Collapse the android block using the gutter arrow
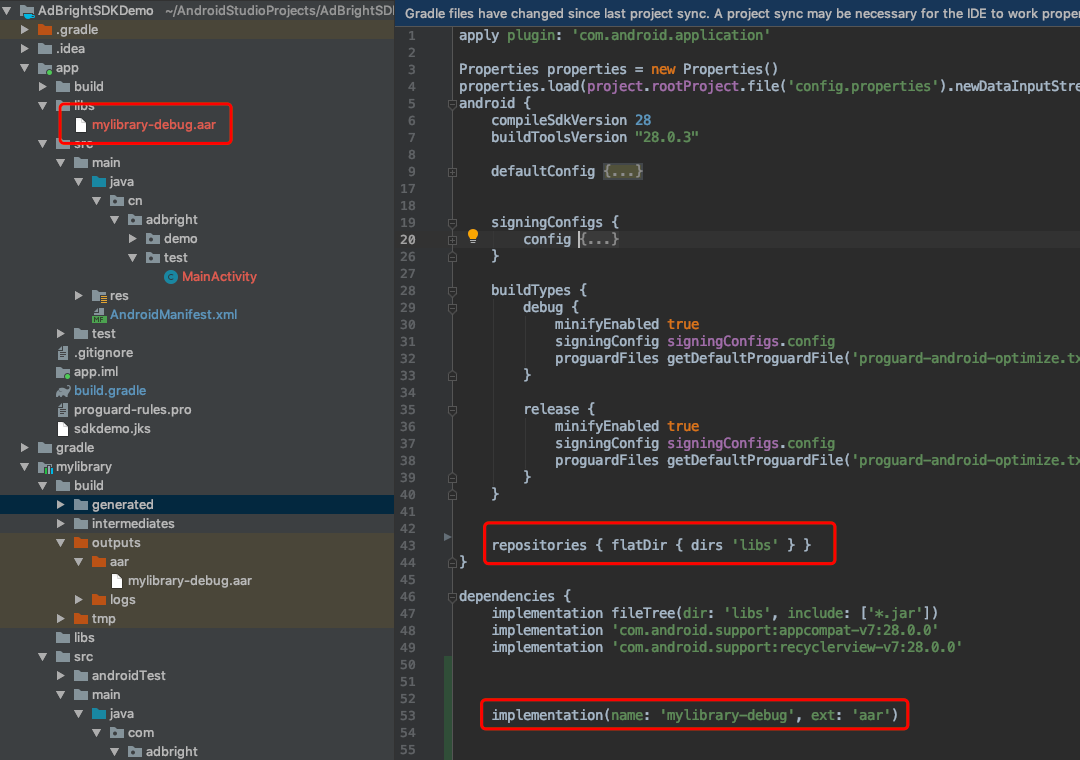This screenshot has height=760, width=1080. [x=452, y=102]
